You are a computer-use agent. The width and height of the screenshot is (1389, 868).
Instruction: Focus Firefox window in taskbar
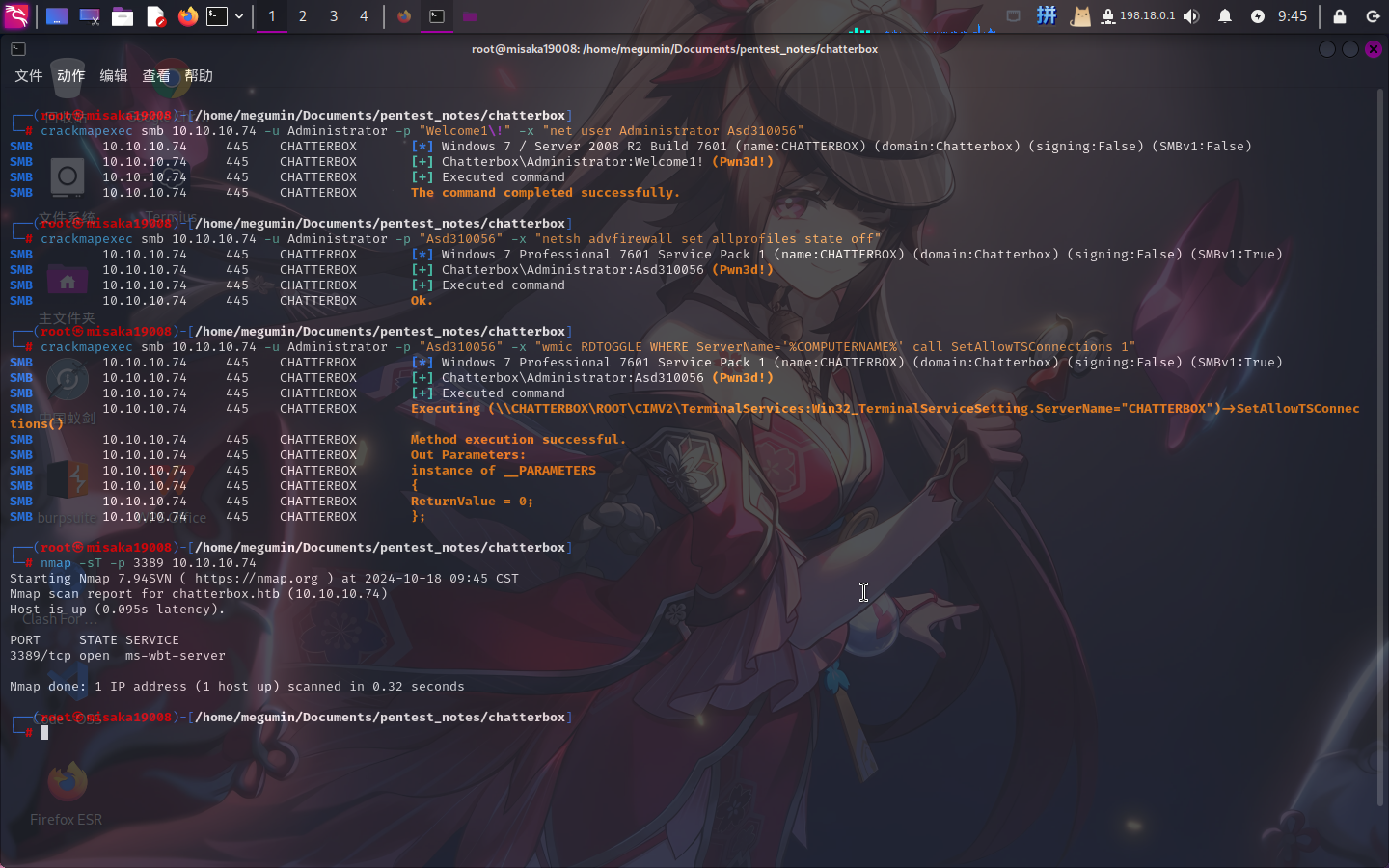[x=404, y=16]
